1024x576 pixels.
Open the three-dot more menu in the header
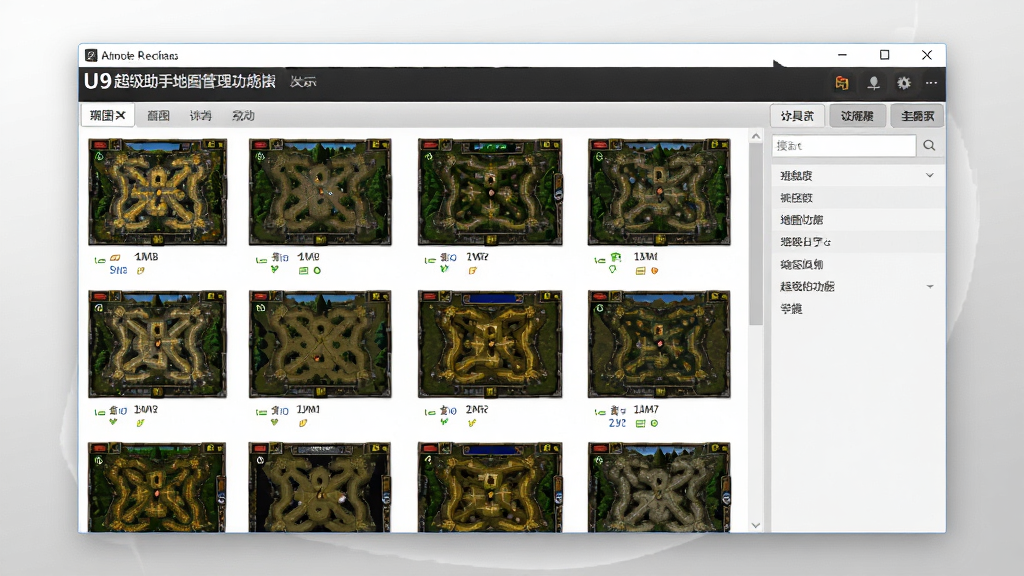(931, 83)
